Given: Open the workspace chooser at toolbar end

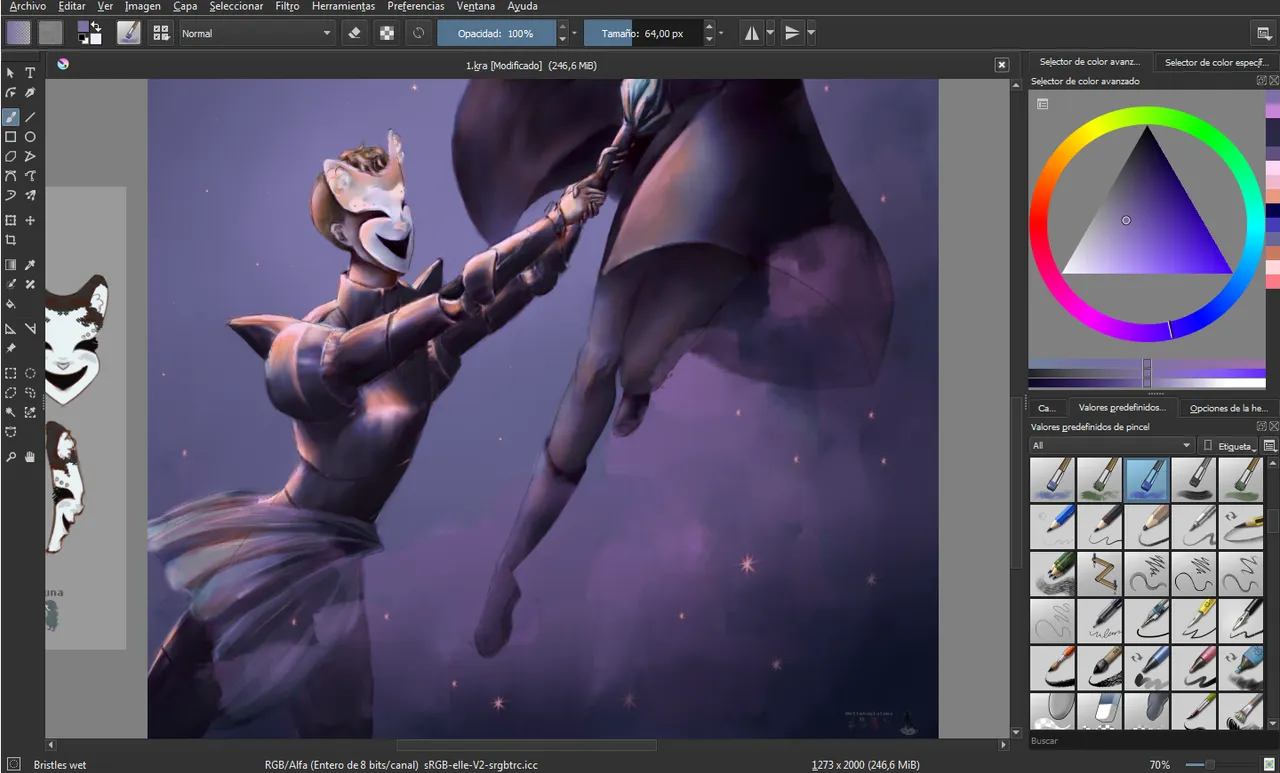Looking at the screenshot, I should pos(1264,33).
